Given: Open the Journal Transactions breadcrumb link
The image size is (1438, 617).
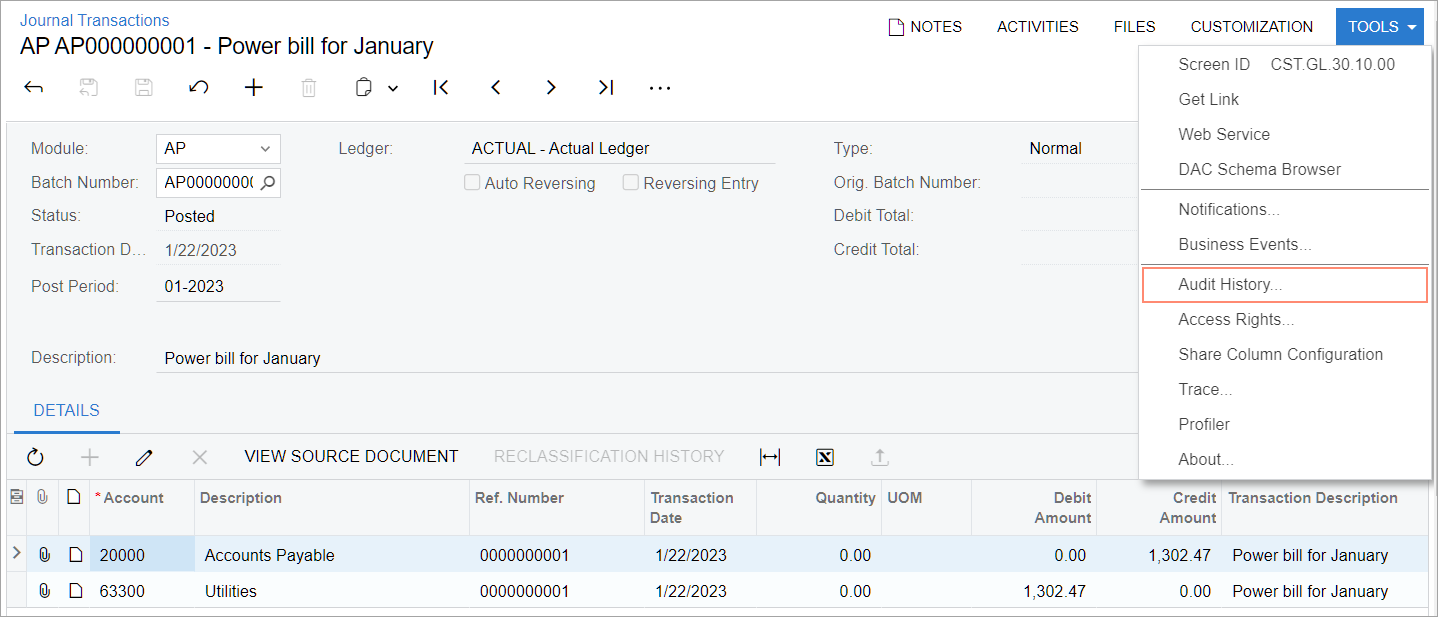Looking at the screenshot, I should pyautogui.click(x=94, y=20).
